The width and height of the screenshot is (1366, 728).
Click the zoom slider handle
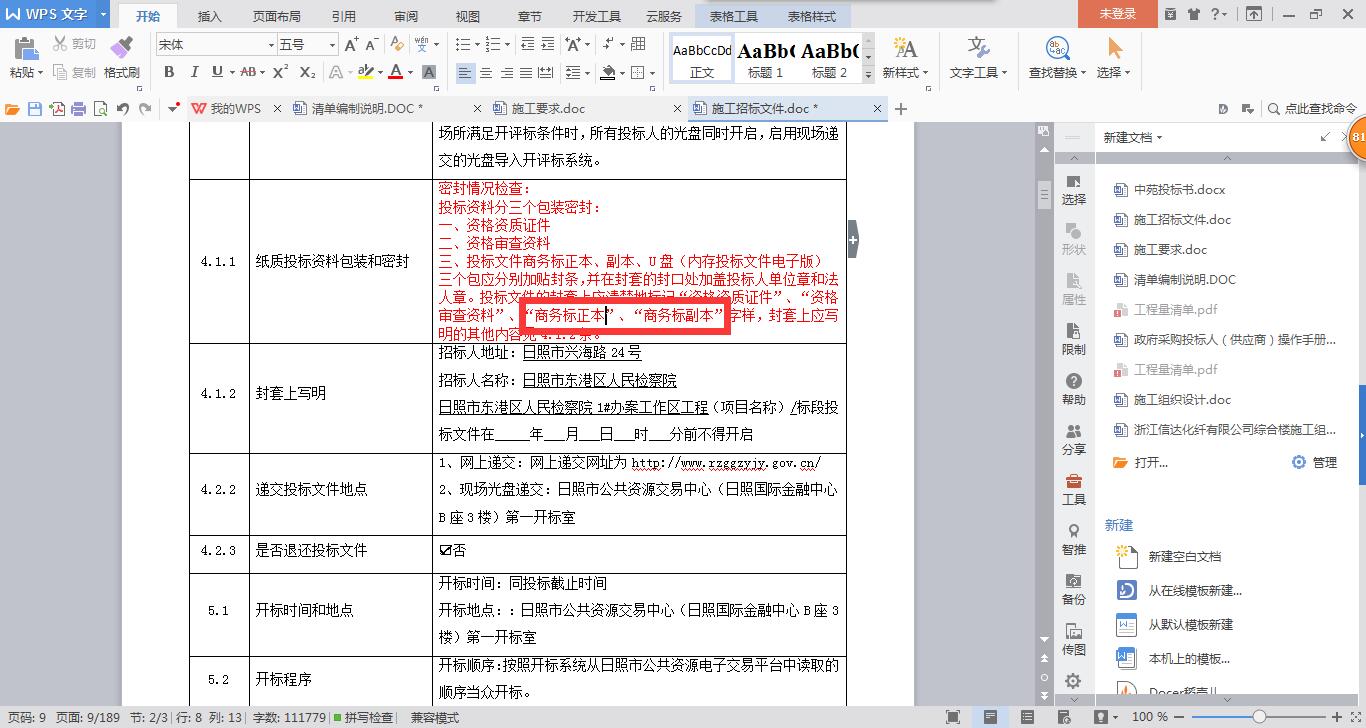(1259, 717)
